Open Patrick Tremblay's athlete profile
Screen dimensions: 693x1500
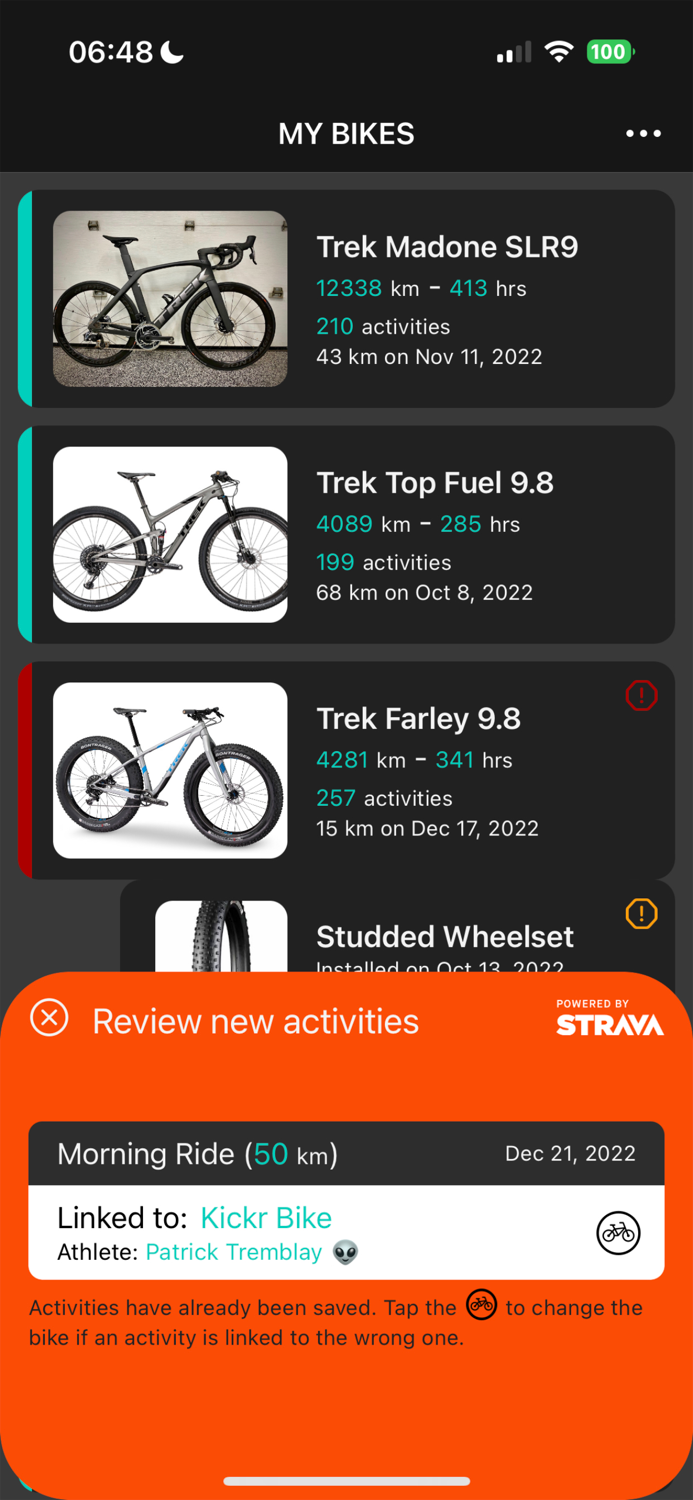(x=234, y=1251)
